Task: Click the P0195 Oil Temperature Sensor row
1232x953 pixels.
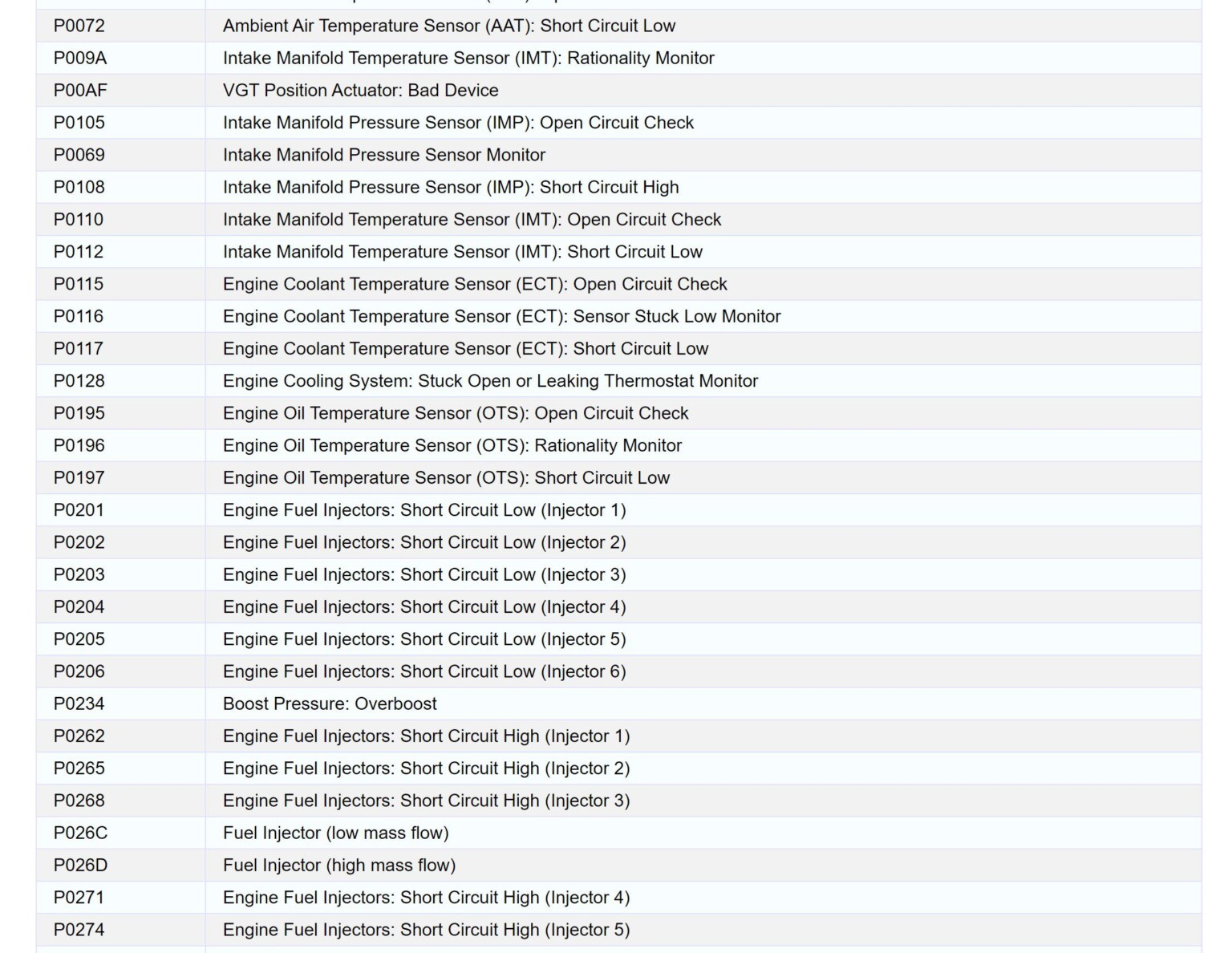Action: click(456, 413)
